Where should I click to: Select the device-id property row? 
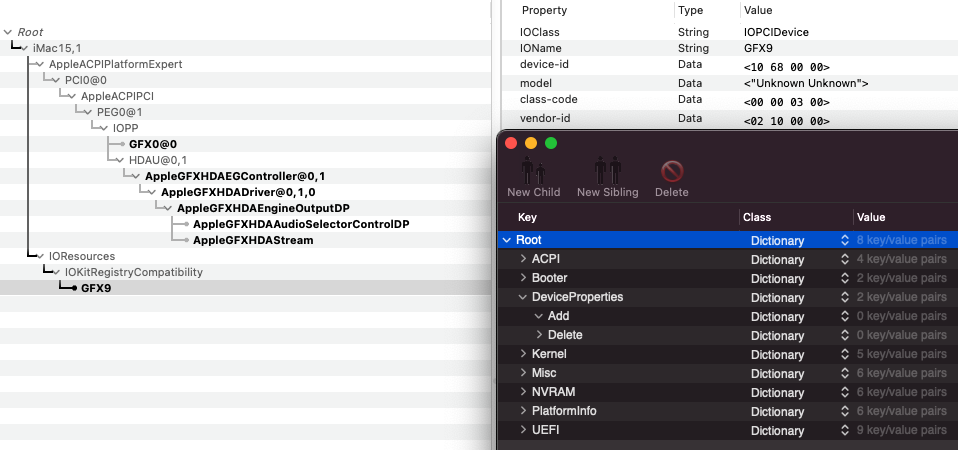tap(729, 65)
